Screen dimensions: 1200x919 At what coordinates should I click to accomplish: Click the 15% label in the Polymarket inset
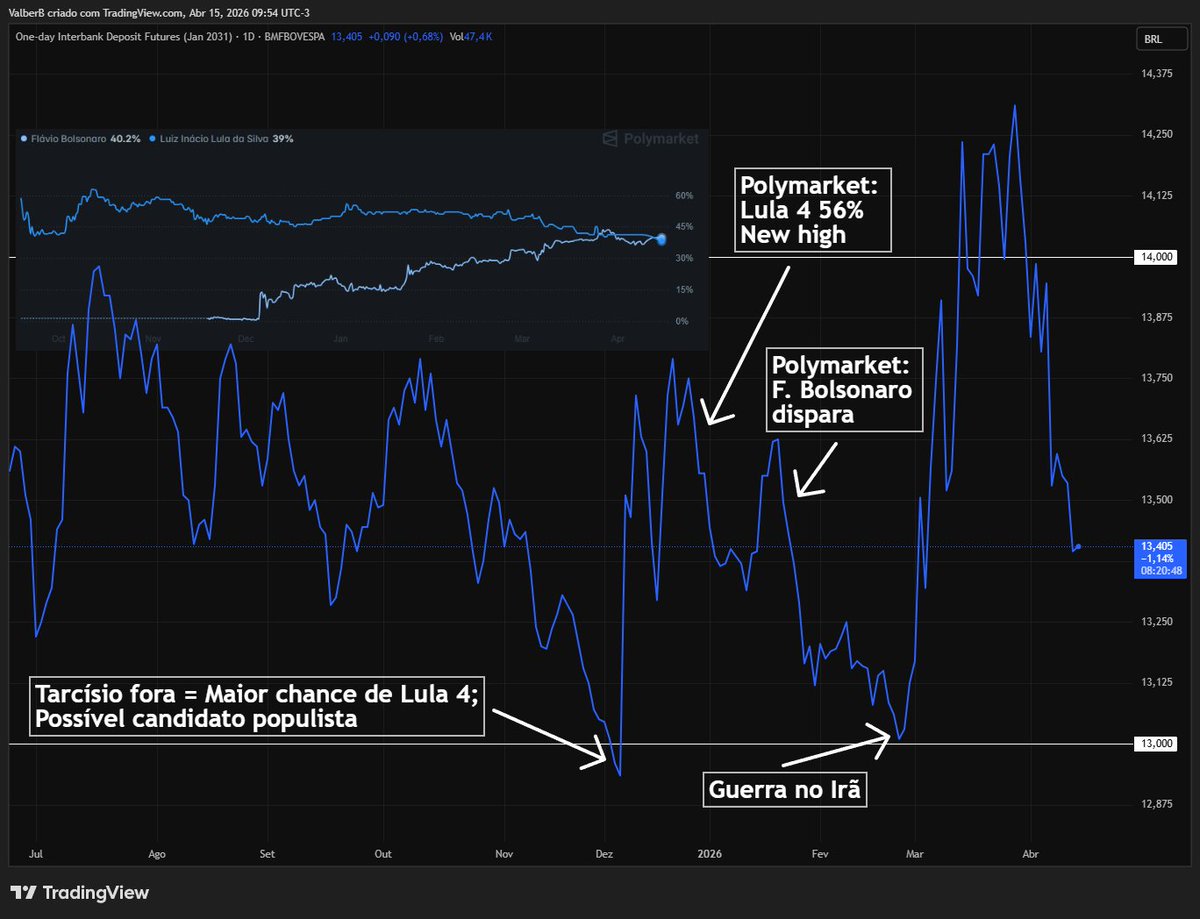click(684, 290)
